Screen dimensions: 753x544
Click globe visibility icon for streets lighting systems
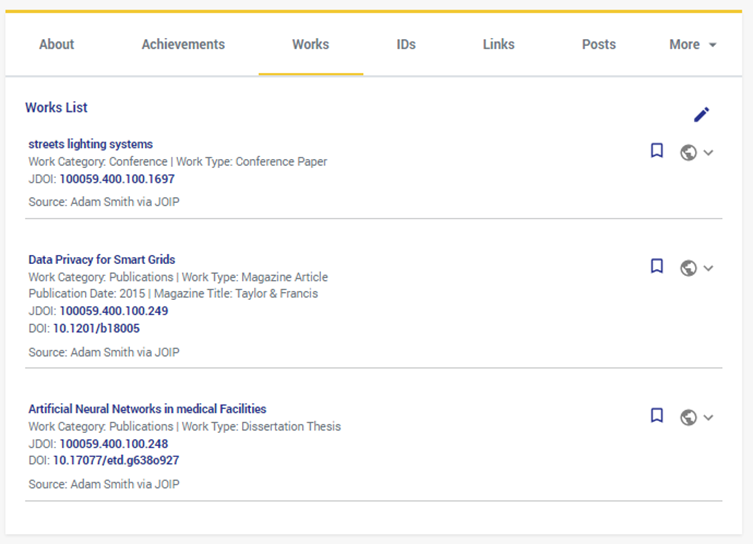(x=688, y=153)
